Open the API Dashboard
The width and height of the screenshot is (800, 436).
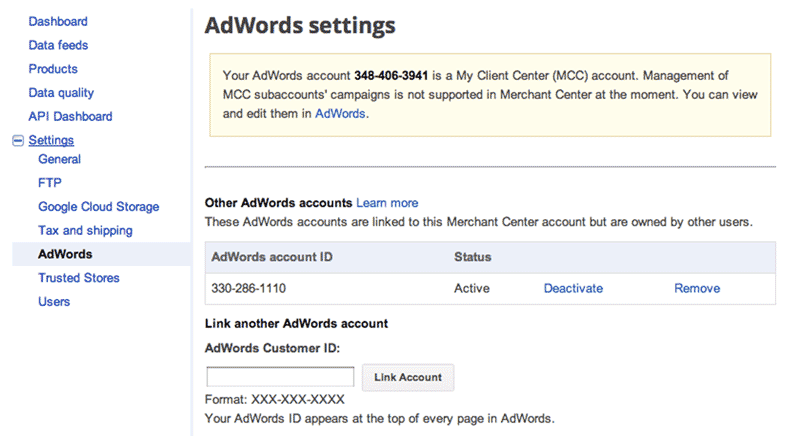70,116
